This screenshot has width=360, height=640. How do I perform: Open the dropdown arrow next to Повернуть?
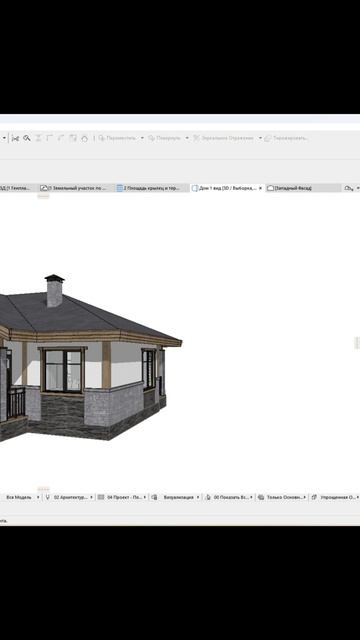[x=187, y=138]
